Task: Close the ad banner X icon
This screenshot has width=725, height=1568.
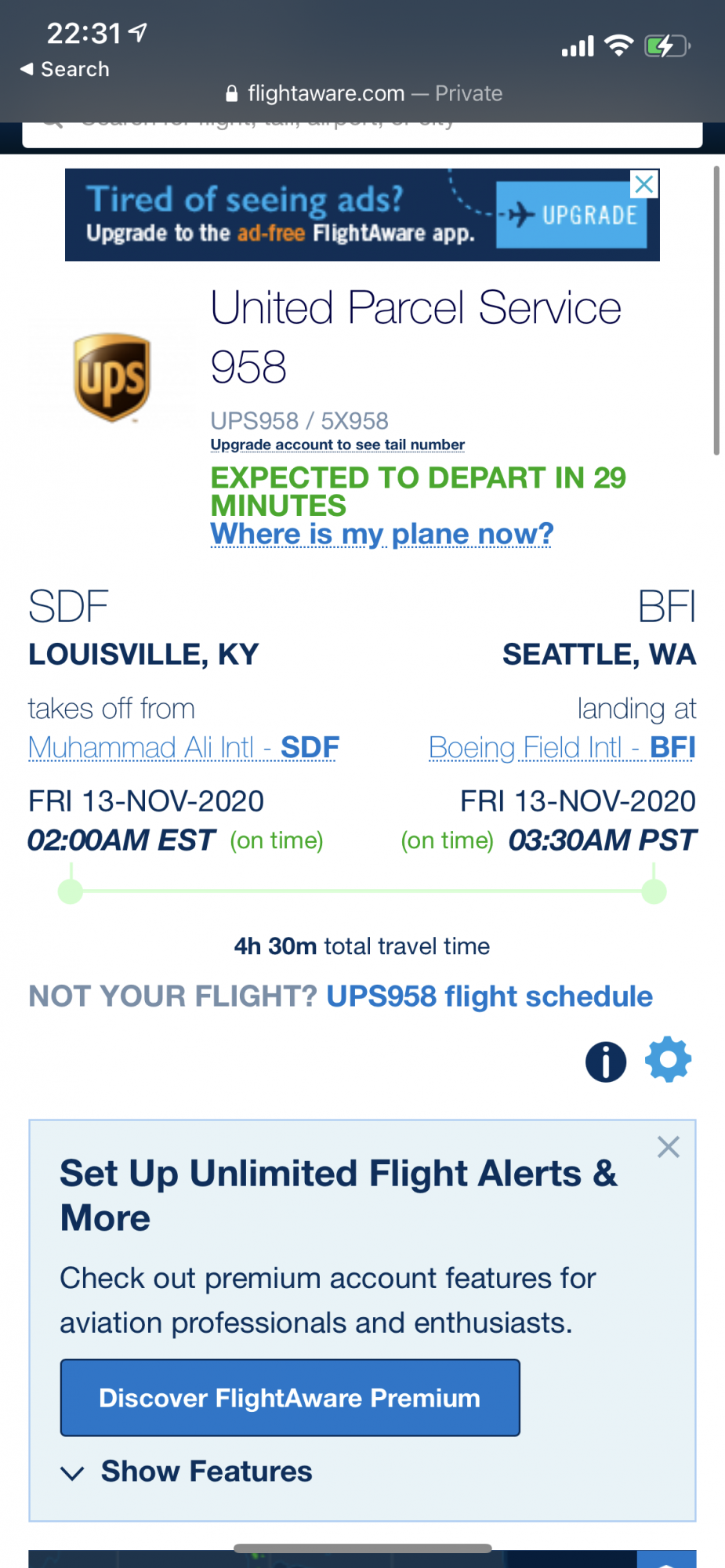Action: [644, 185]
